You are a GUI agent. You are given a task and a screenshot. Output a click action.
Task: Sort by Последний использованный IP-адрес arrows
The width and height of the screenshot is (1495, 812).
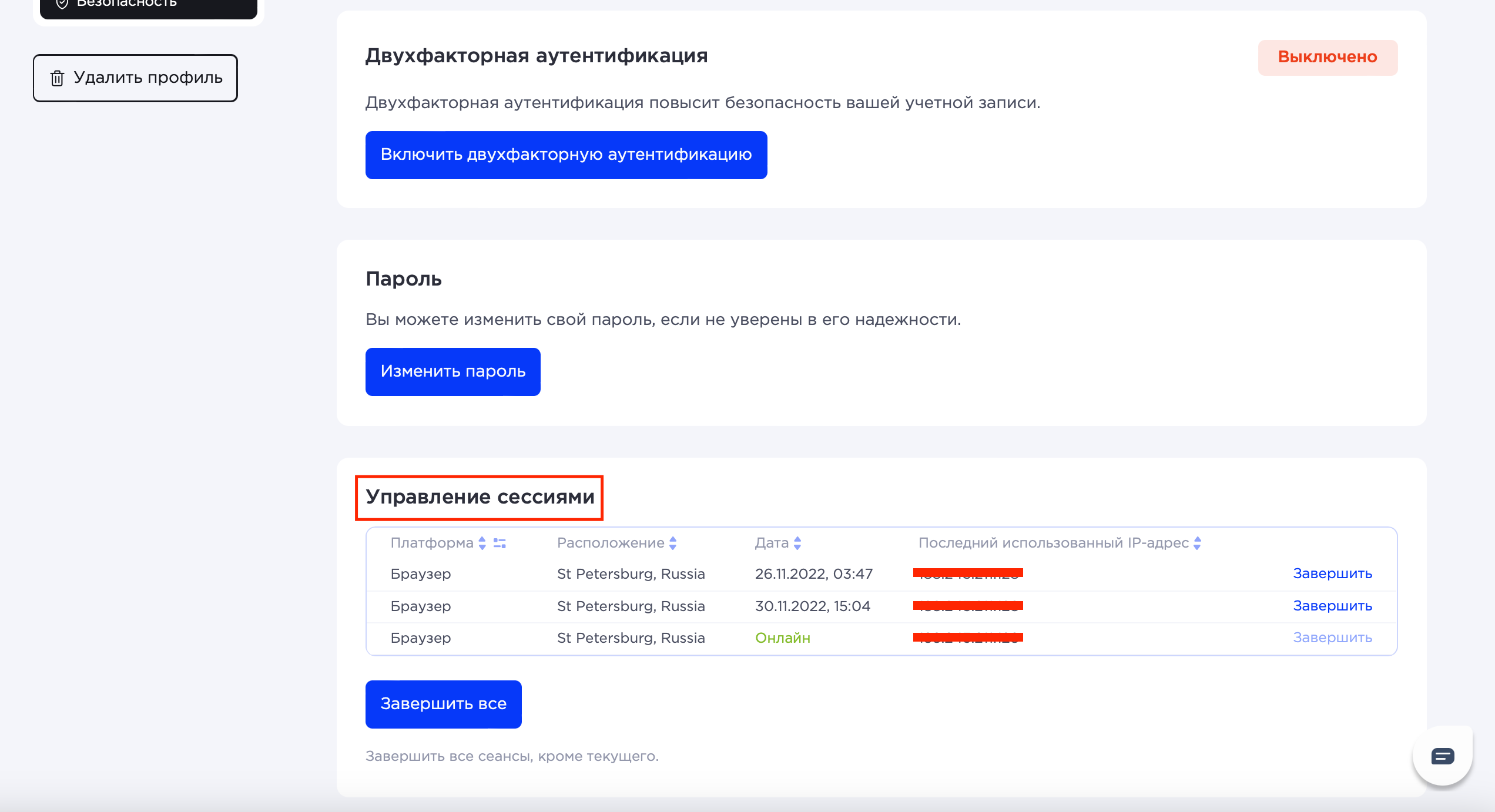click(x=1197, y=543)
